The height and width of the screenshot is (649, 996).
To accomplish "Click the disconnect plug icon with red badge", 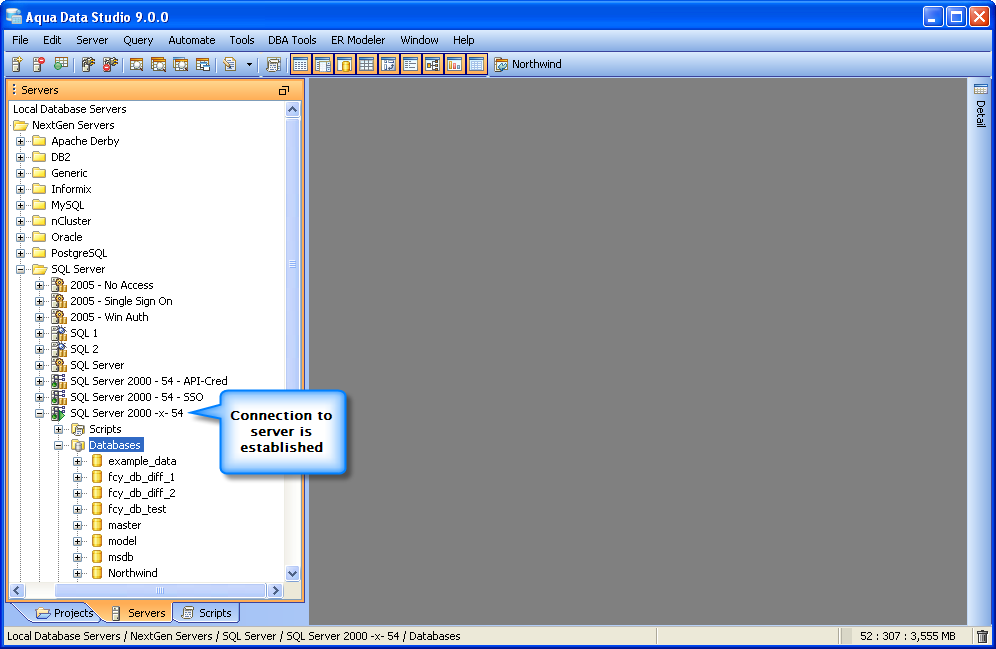I will click(x=111, y=64).
